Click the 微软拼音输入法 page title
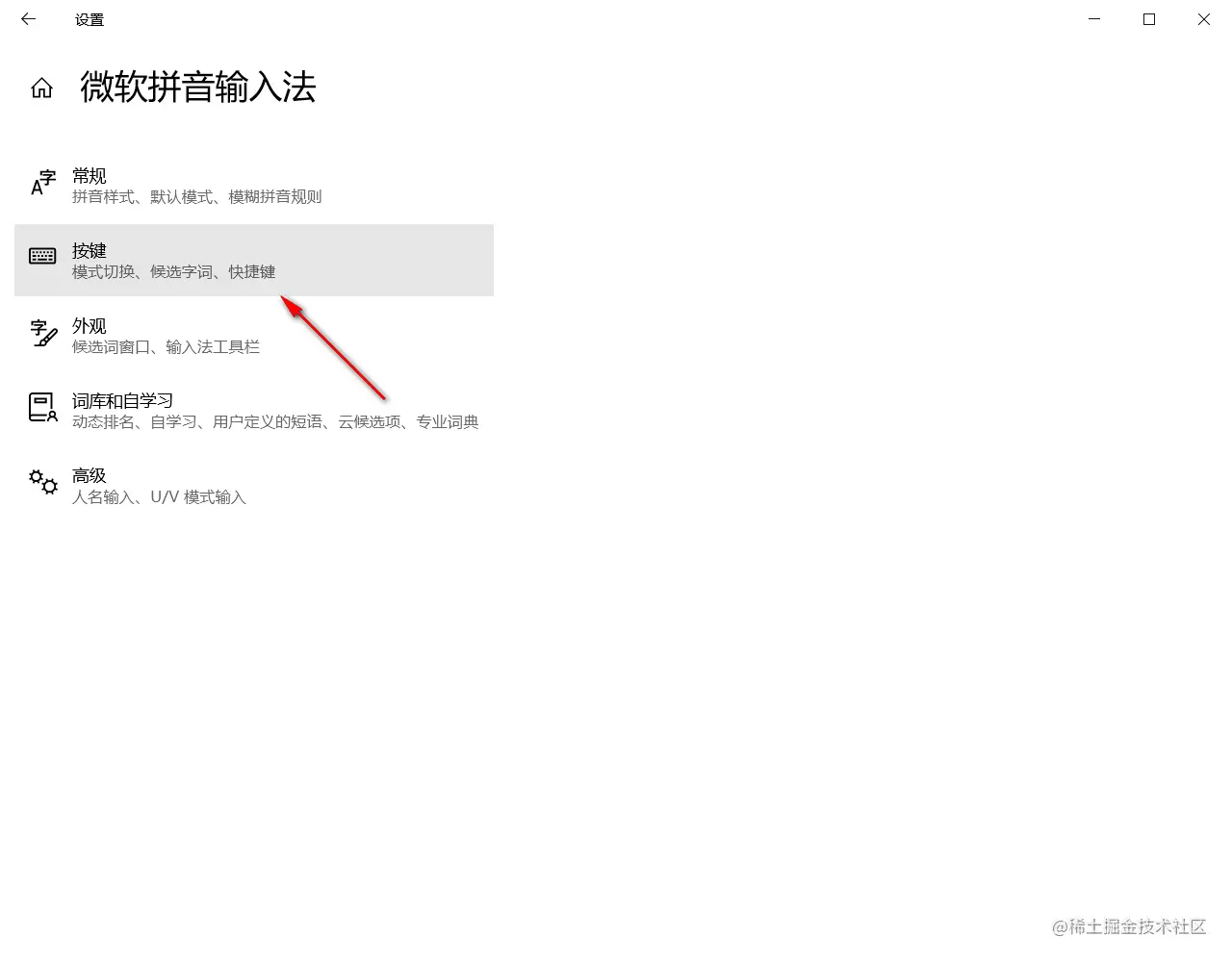The width and height of the screenshot is (1232, 962). [x=198, y=88]
